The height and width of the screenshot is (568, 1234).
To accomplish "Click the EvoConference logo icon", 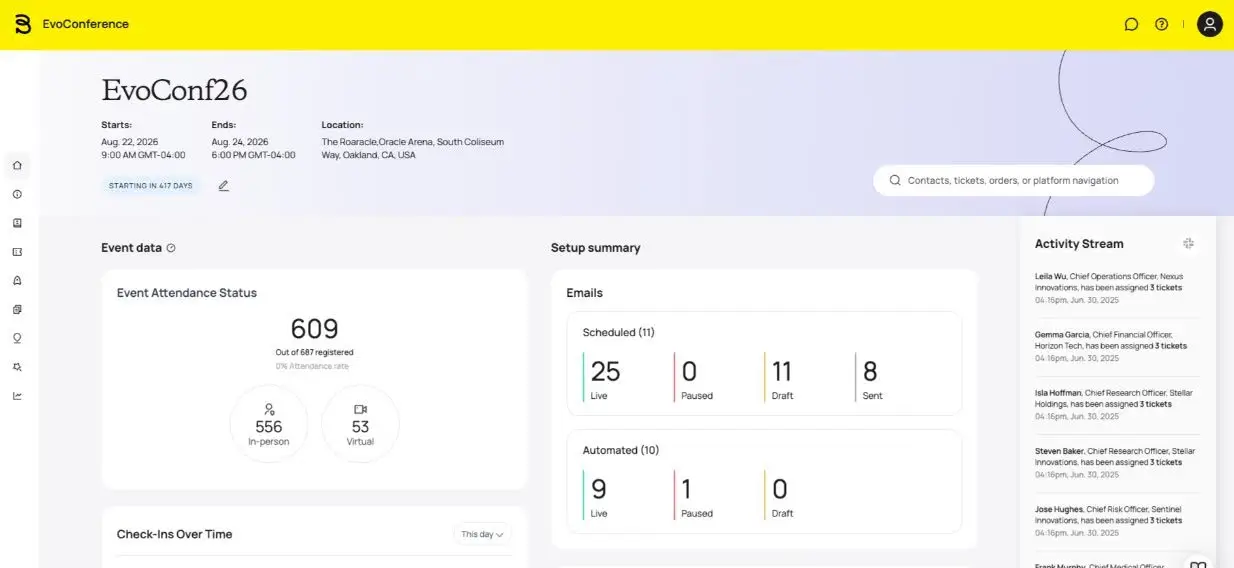I will tap(23, 24).
